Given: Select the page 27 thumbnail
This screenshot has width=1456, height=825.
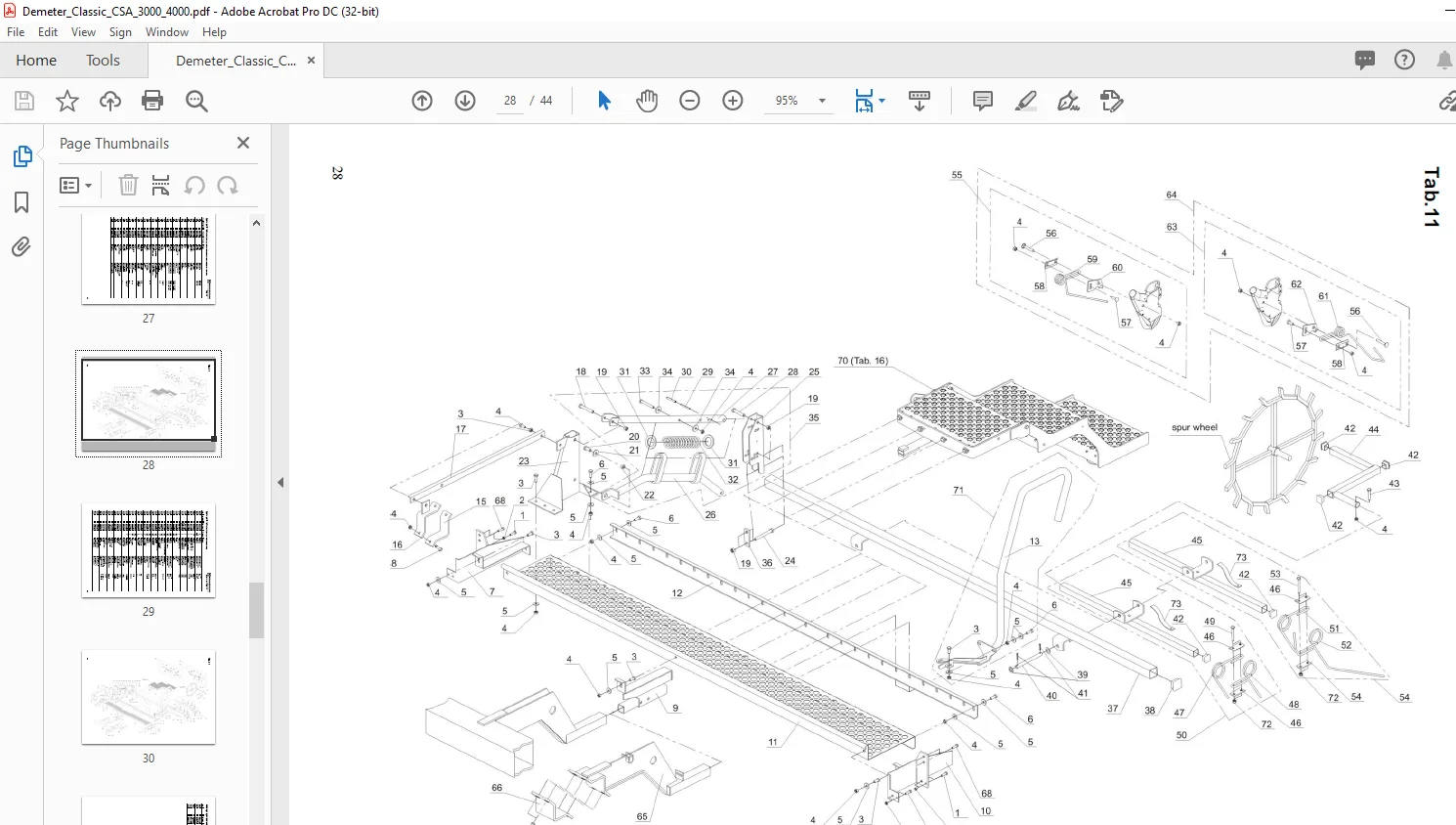Looking at the screenshot, I should (x=149, y=259).
